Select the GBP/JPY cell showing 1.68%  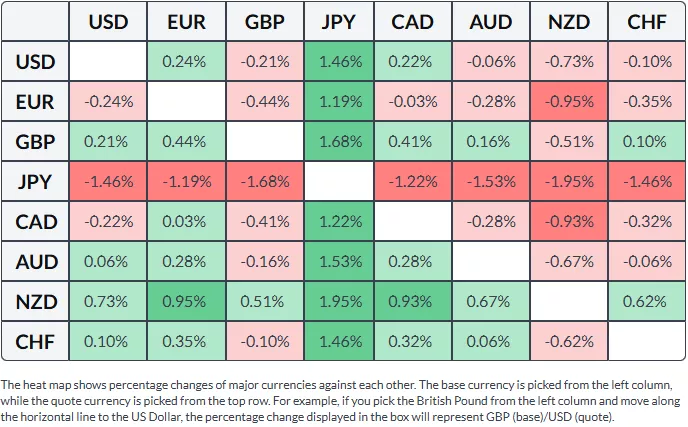[x=342, y=141]
